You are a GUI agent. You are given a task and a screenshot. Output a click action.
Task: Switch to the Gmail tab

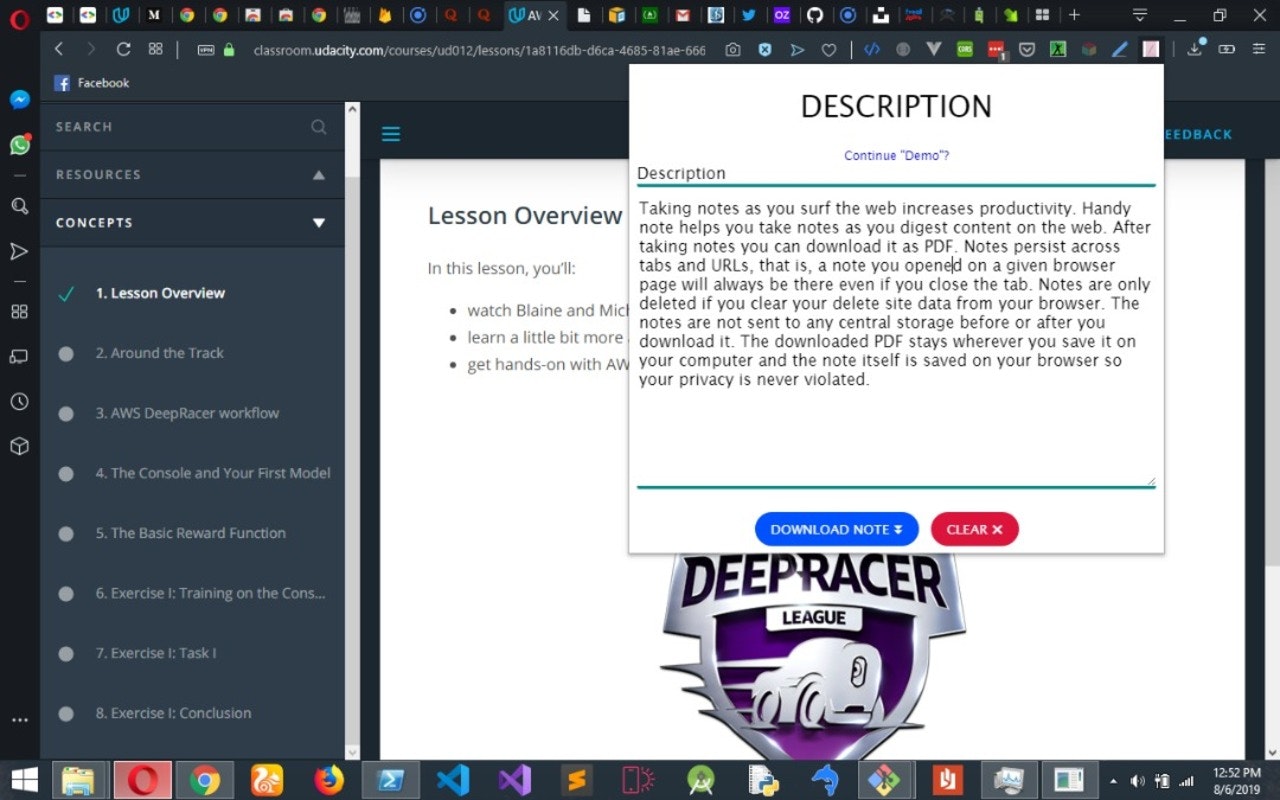(682, 15)
